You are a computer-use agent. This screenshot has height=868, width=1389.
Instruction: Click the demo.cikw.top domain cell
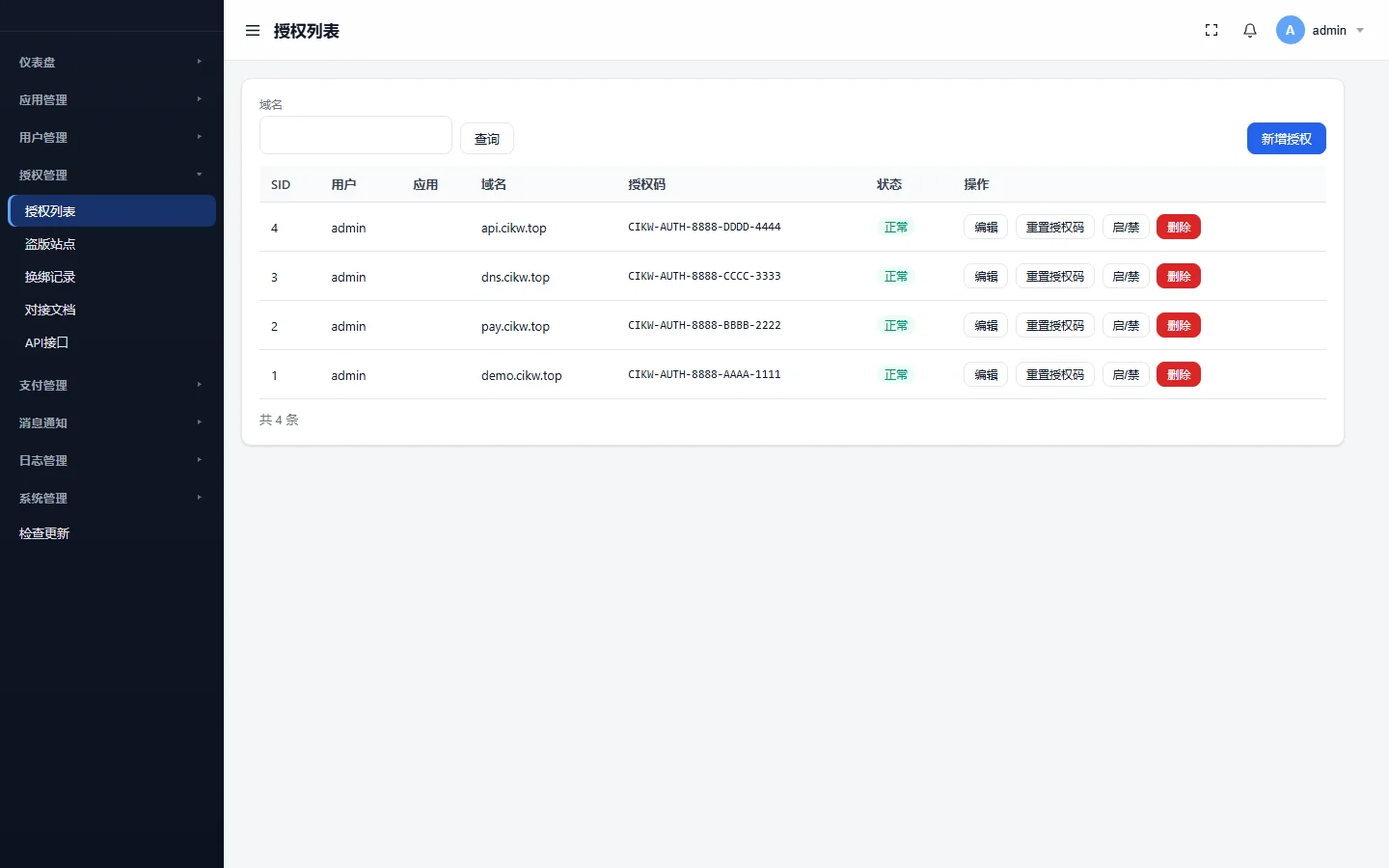tap(522, 375)
